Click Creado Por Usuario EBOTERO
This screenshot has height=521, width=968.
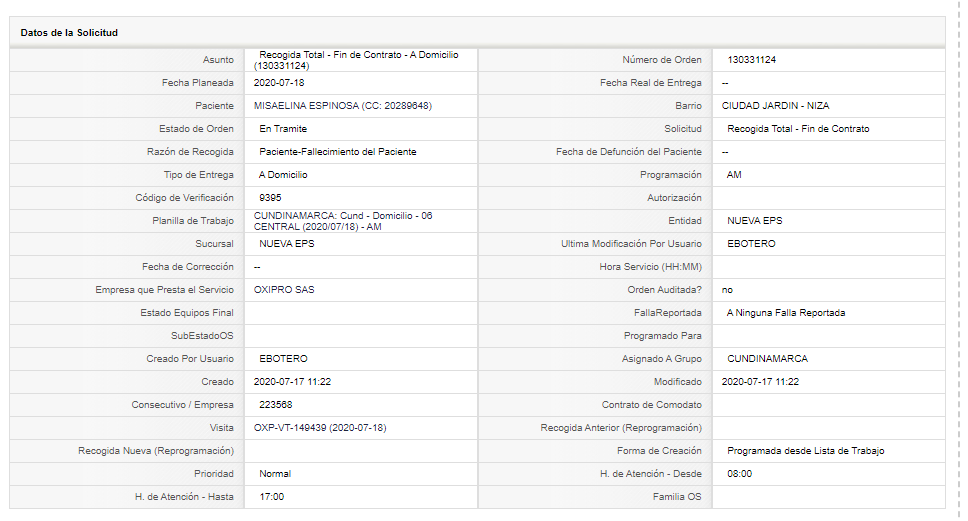point(283,359)
